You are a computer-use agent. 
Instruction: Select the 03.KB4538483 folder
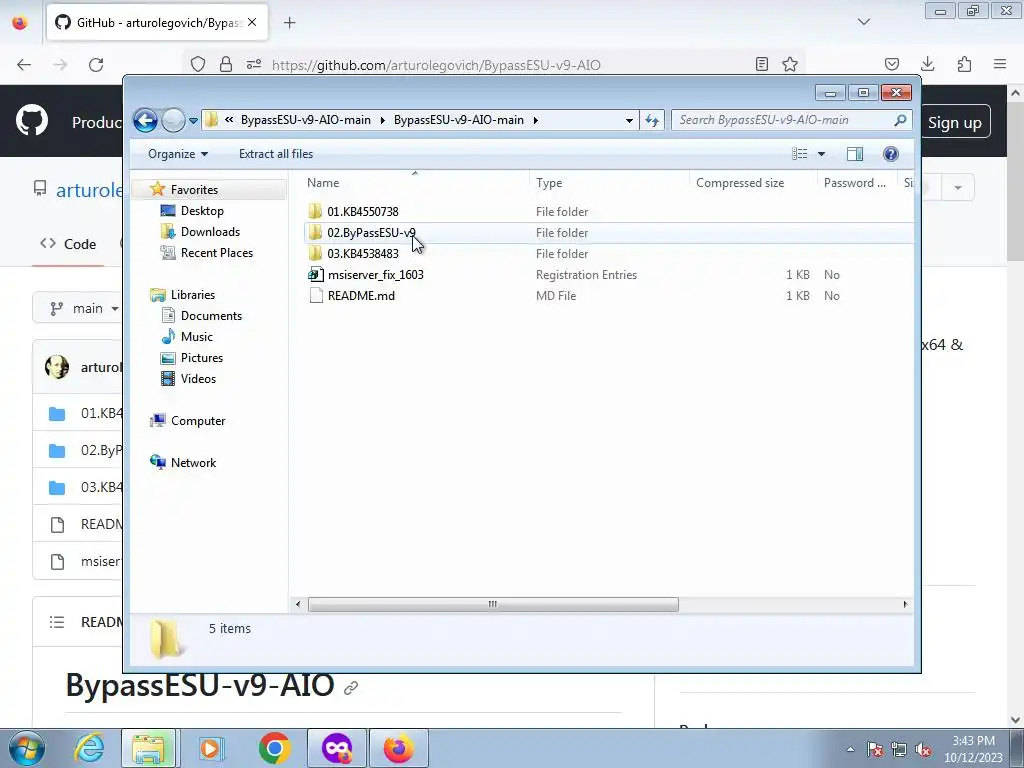click(x=362, y=253)
